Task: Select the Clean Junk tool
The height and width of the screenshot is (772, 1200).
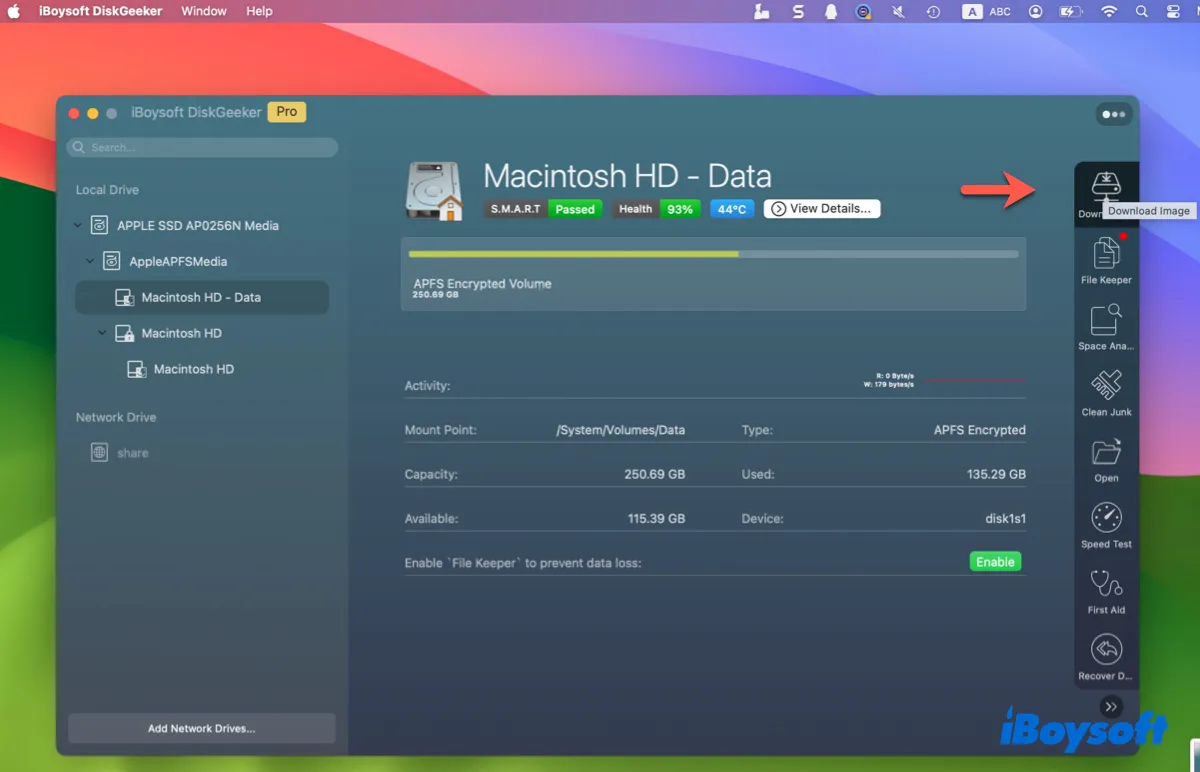Action: pos(1106,392)
